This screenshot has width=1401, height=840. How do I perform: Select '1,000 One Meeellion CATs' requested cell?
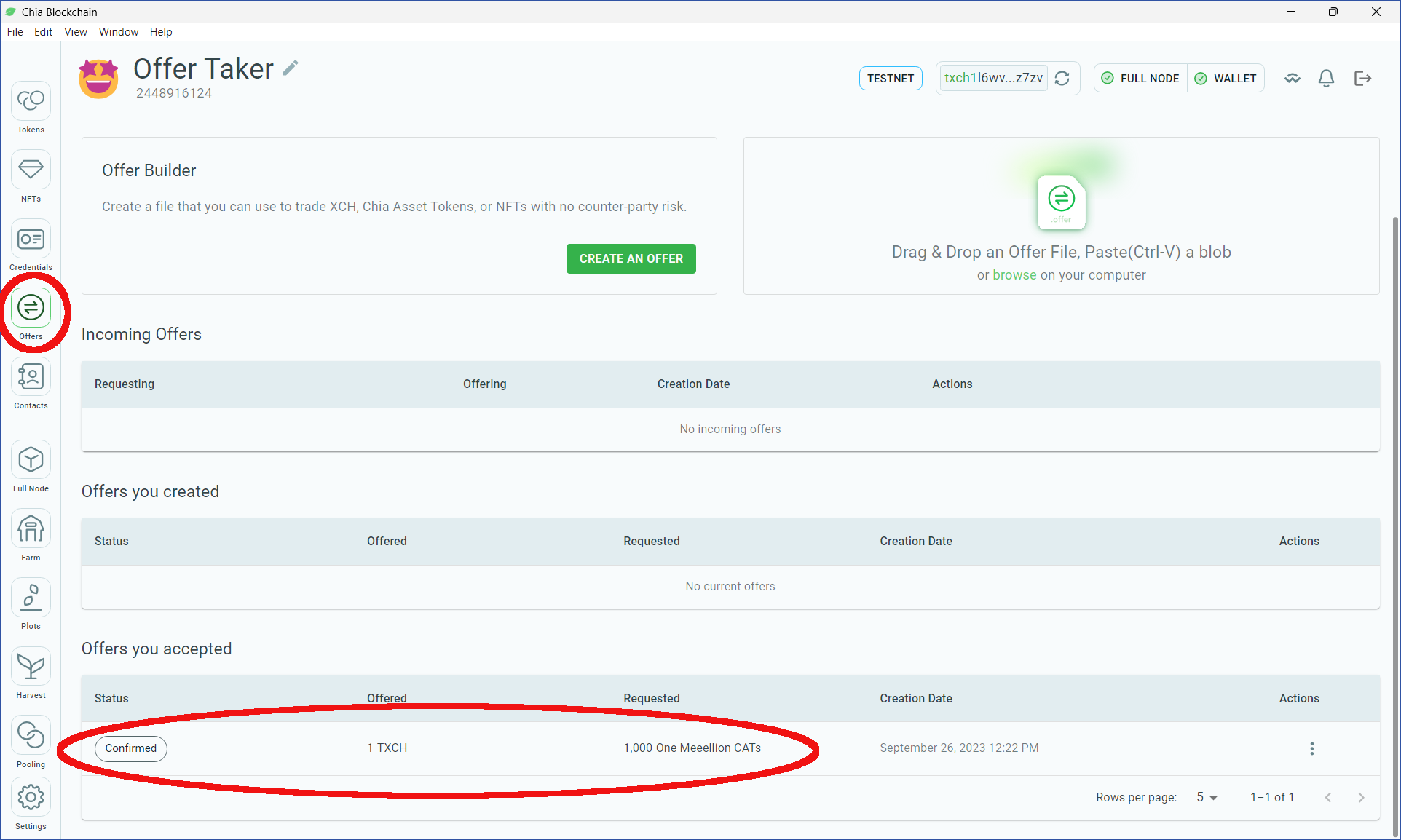(x=692, y=748)
